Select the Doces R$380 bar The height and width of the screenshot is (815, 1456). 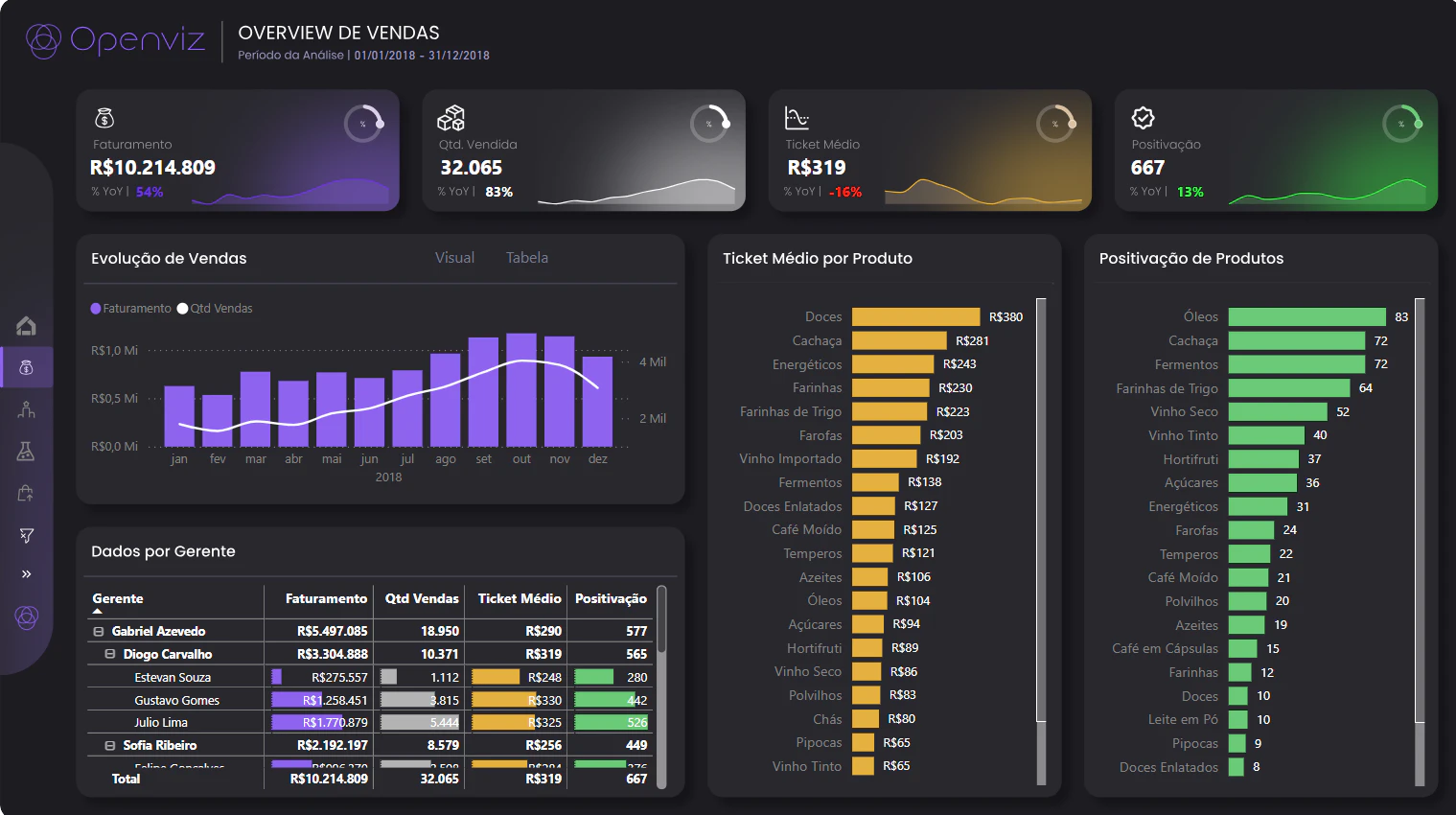[x=916, y=316]
